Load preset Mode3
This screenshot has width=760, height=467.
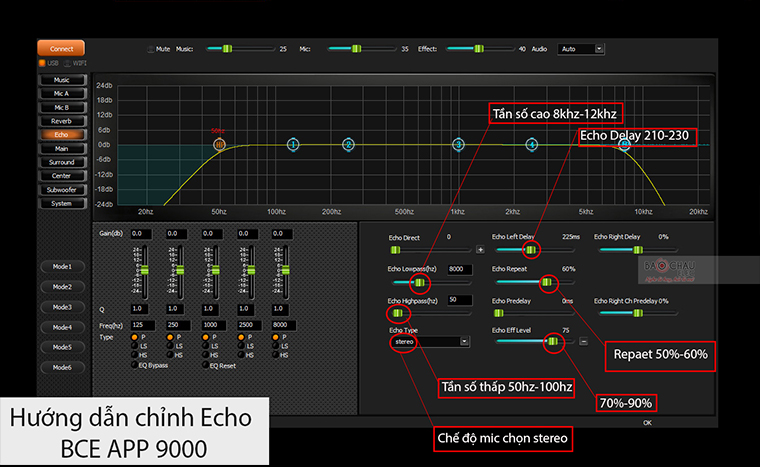coord(63,307)
